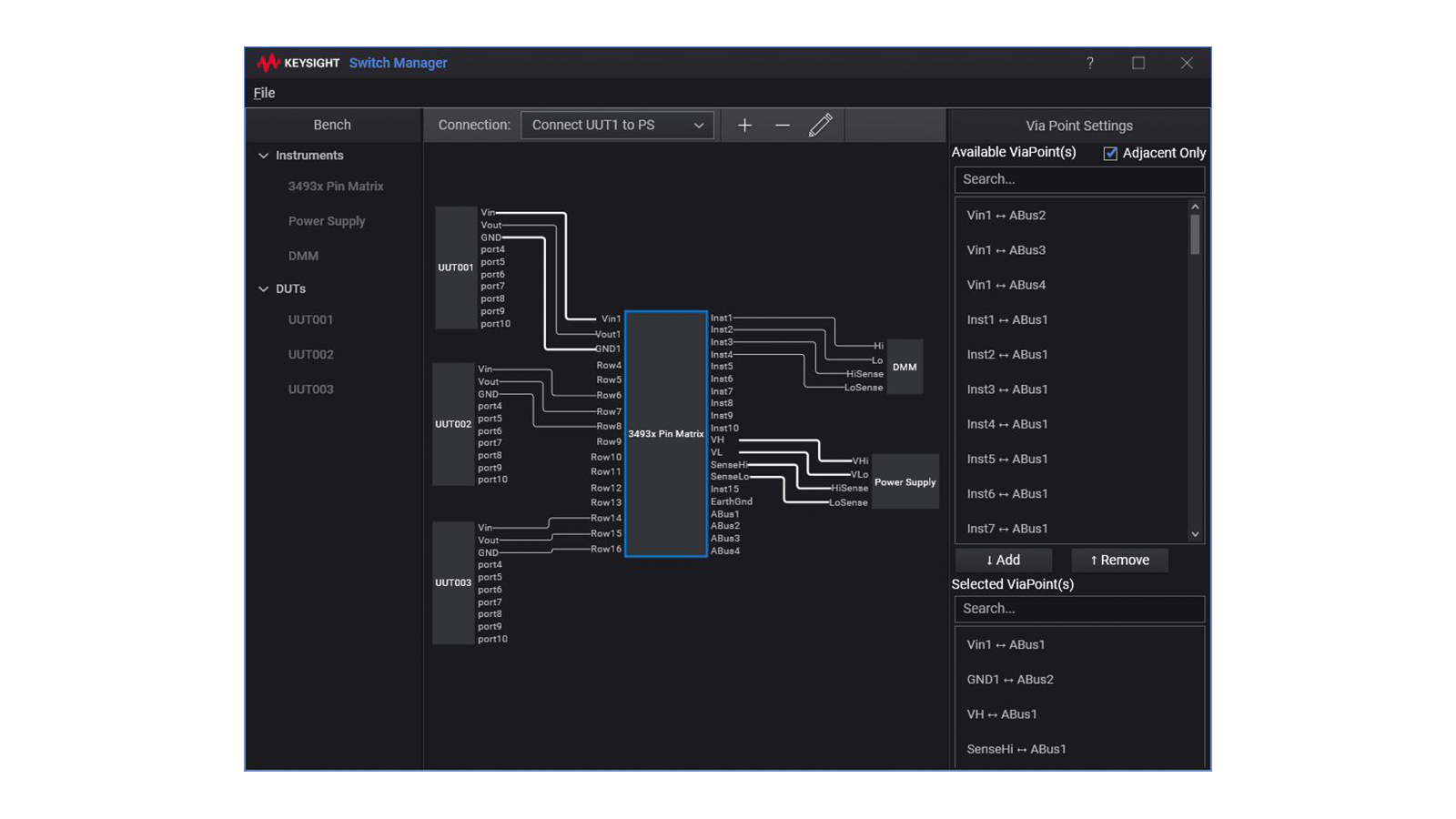
Task: Collapse the Instruments tree section
Action: (264, 156)
